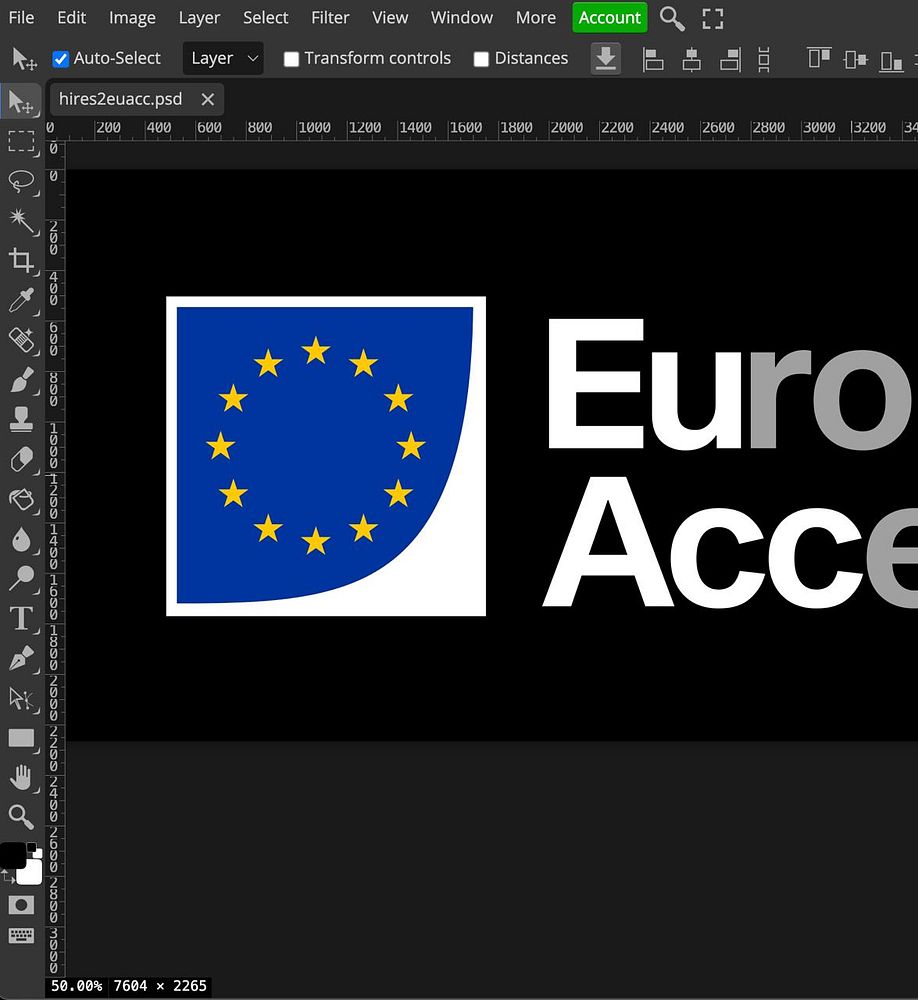The image size is (918, 1000).
Task: Click the 7604 × 2265 dimensions readout
Action: (160, 986)
